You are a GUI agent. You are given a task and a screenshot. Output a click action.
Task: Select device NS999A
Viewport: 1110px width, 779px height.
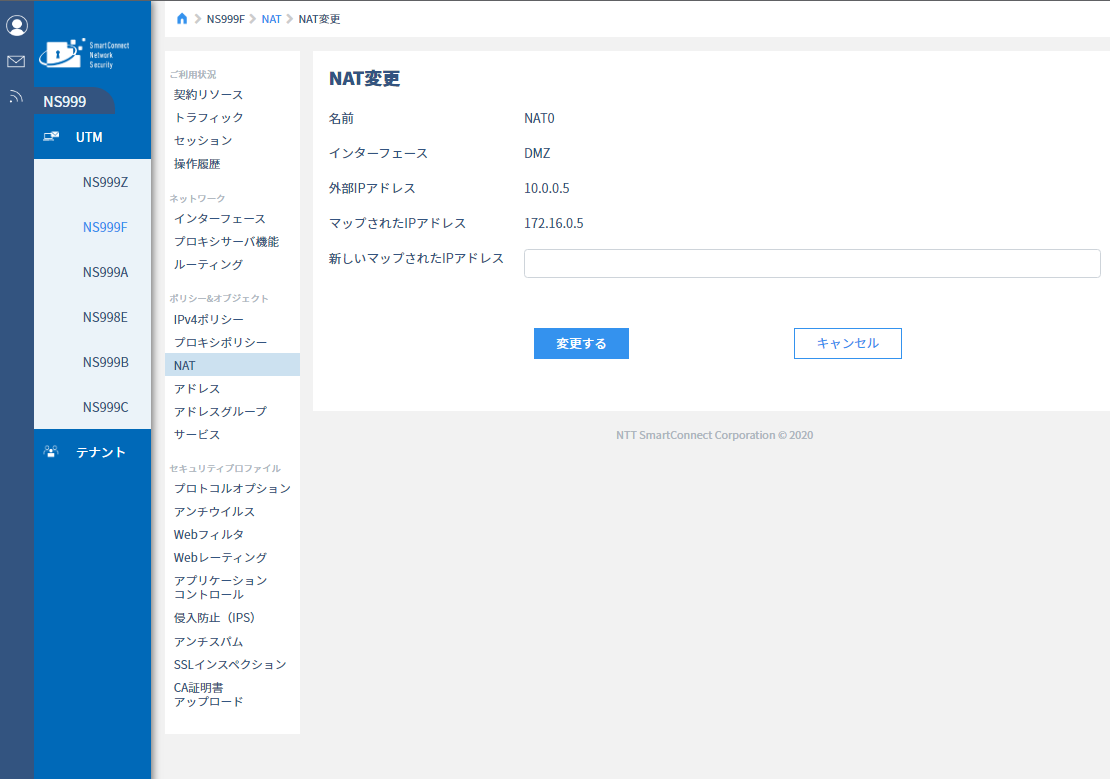point(105,272)
